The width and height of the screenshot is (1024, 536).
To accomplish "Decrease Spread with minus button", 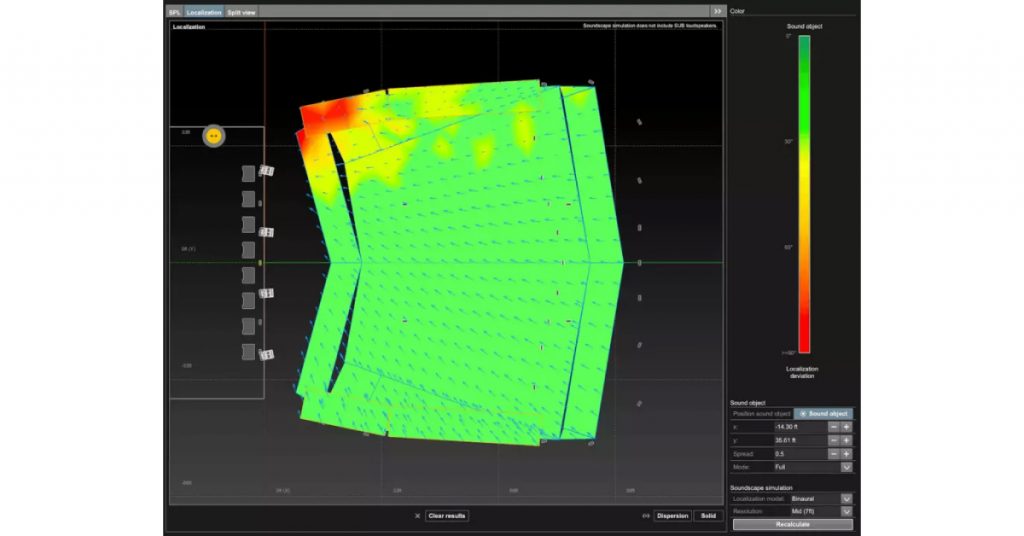I will 834,454.
